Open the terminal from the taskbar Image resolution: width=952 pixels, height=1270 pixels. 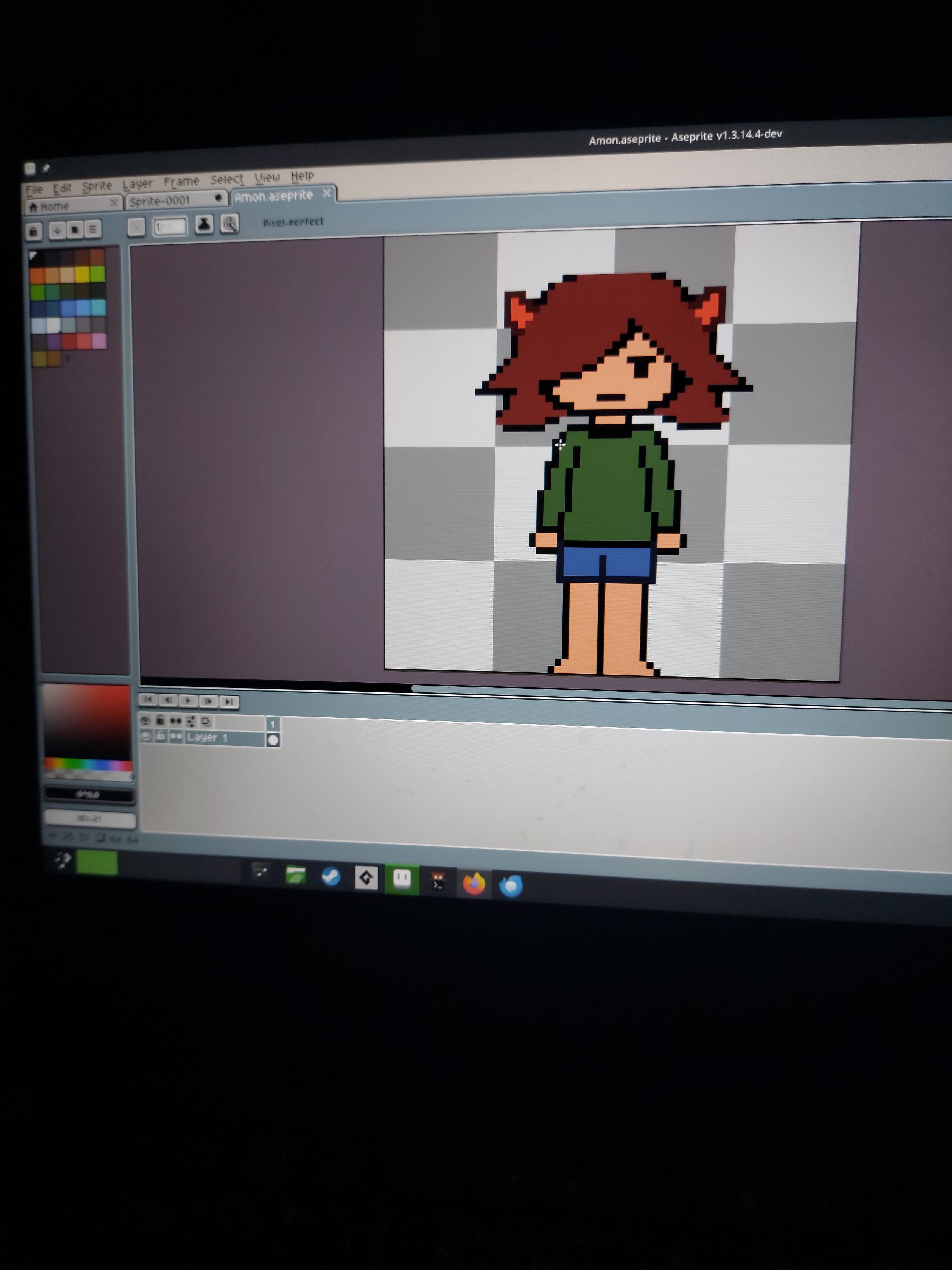(438, 881)
